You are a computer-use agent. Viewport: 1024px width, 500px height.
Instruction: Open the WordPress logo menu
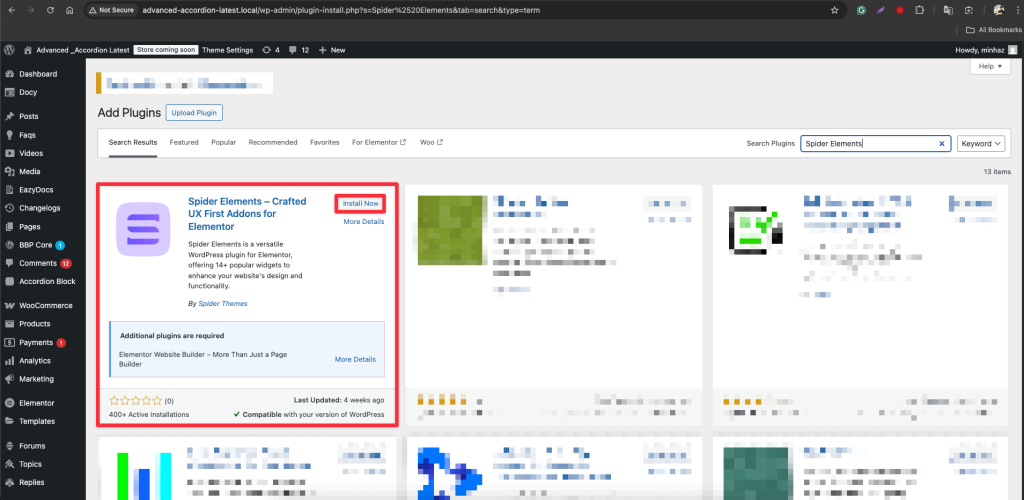[9, 50]
